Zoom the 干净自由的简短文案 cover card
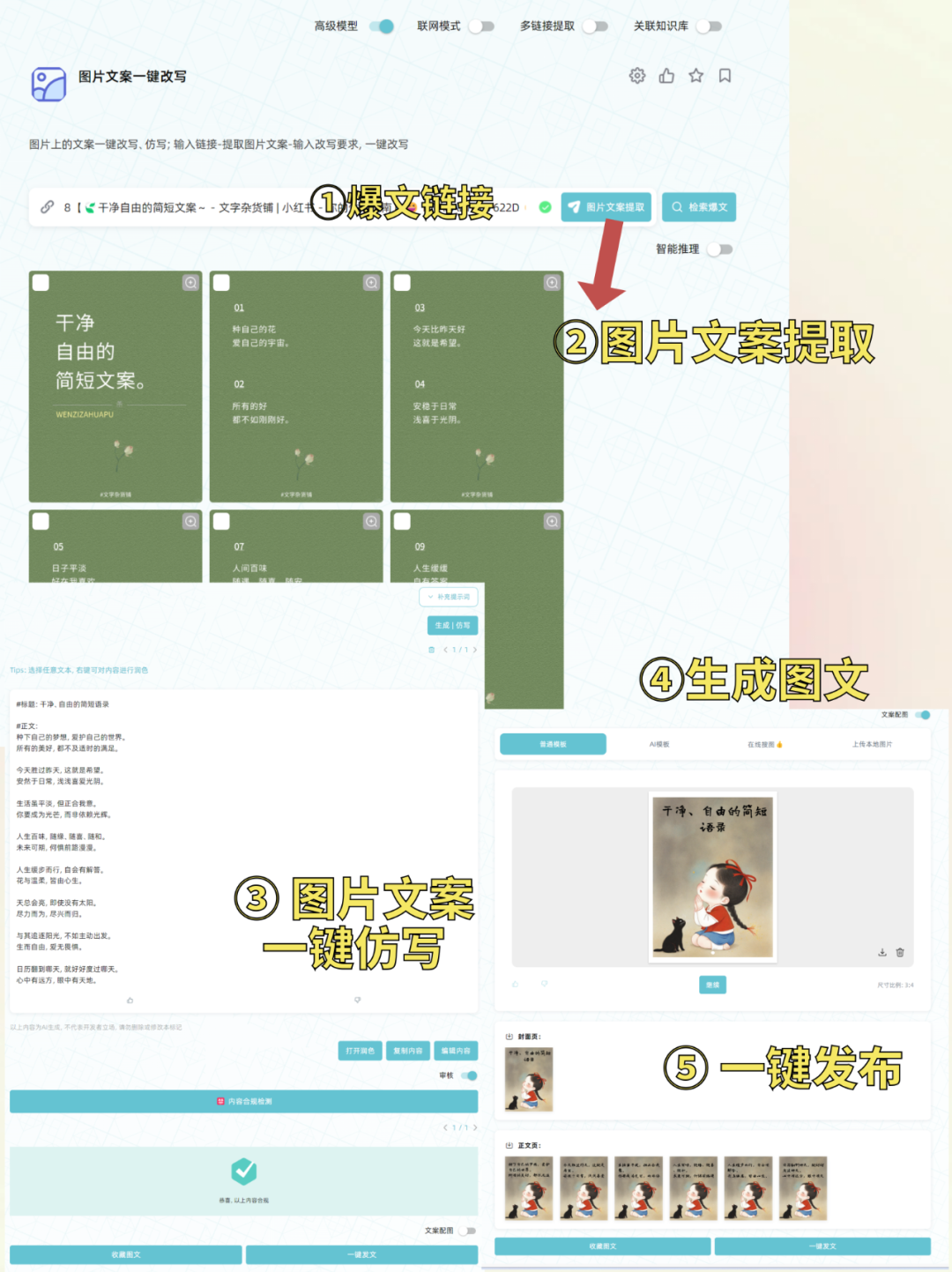 click(x=190, y=282)
